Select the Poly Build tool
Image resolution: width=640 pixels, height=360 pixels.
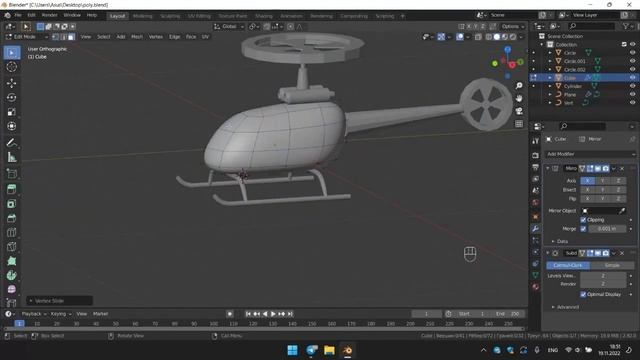pyautogui.click(x=11, y=261)
